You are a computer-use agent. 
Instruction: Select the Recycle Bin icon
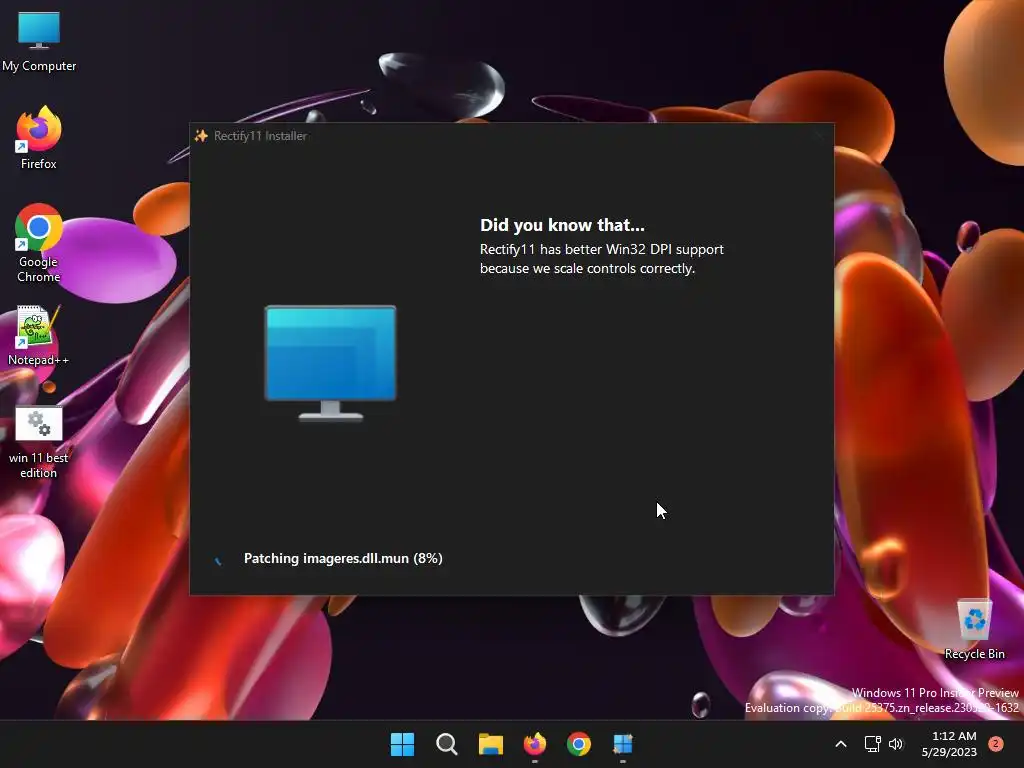[974, 630]
